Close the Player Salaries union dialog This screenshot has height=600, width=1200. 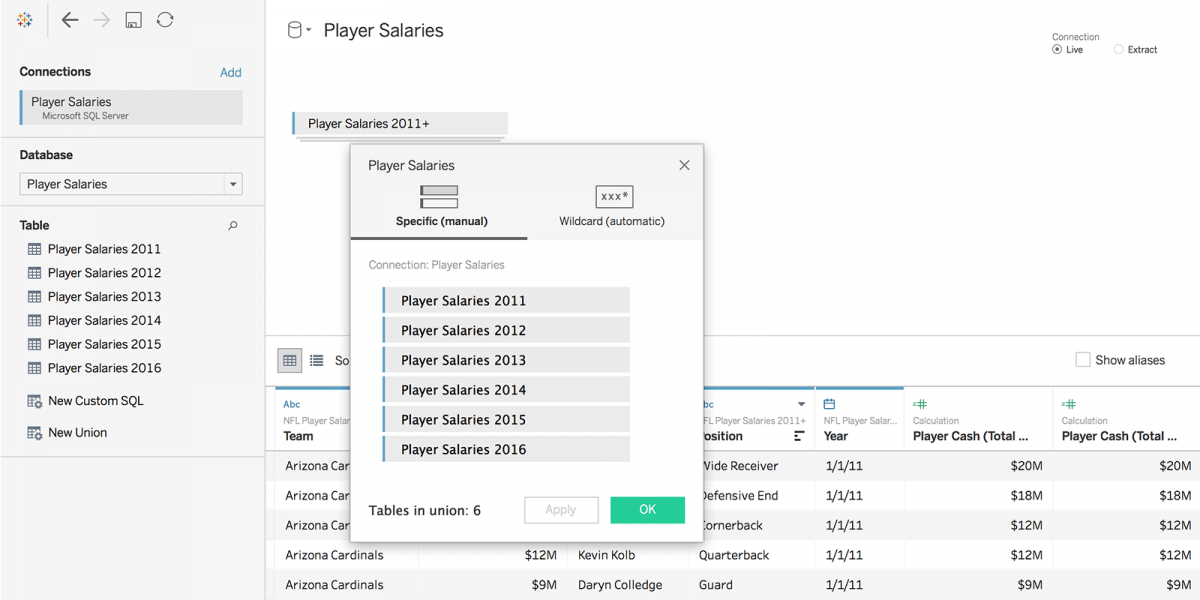tap(684, 165)
